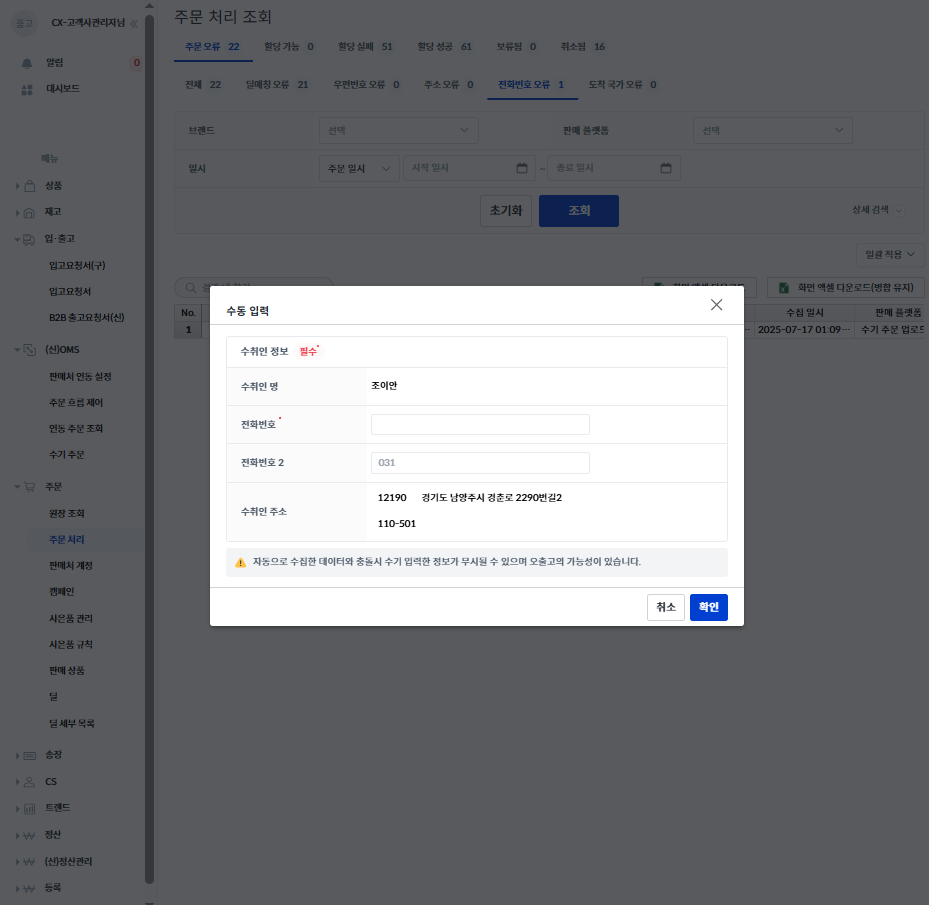Select 전화번호 오류 sub-tab
Viewport: 929px width, 905px height.
click(531, 85)
